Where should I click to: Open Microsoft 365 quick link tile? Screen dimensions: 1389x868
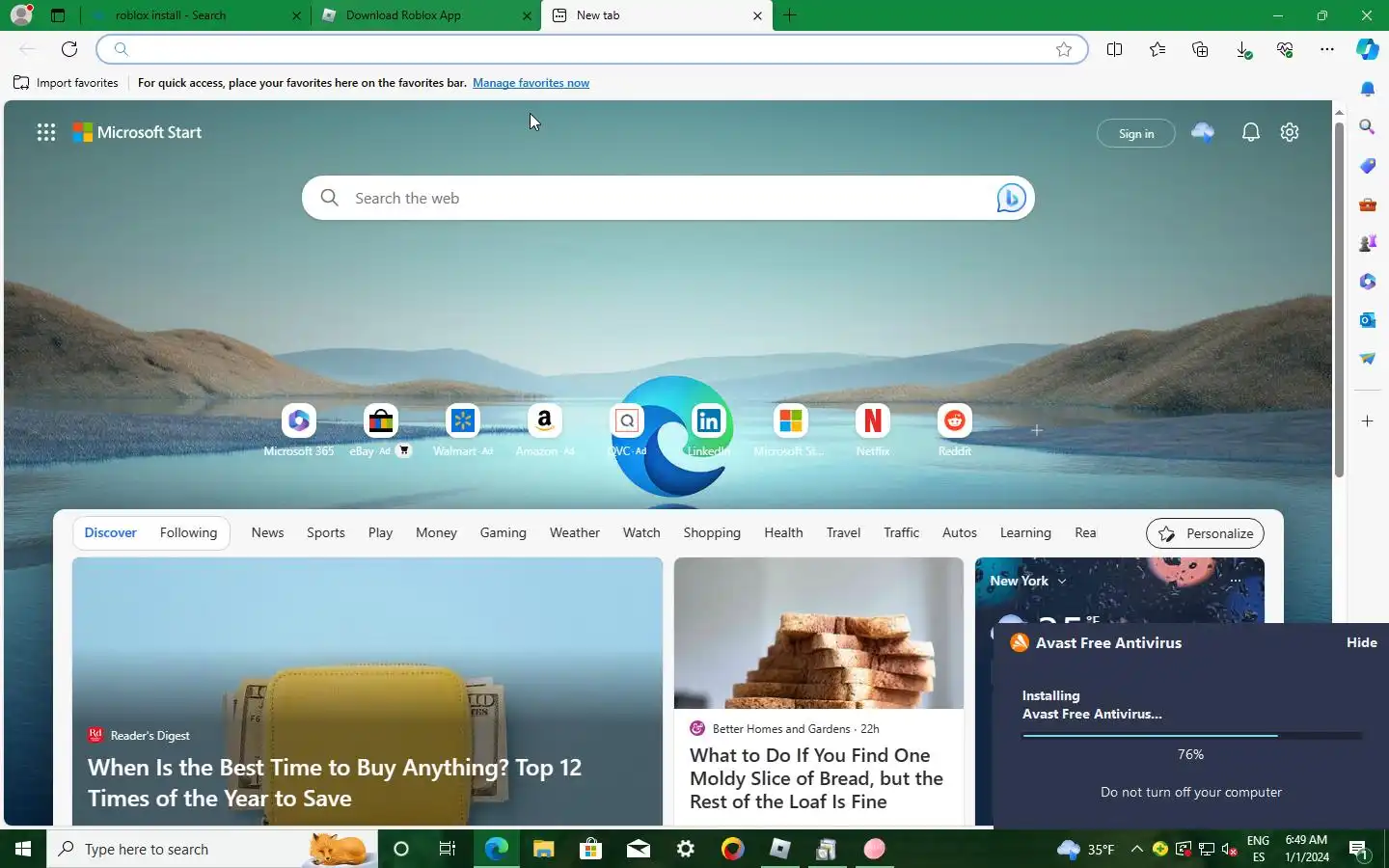[x=298, y=429]
